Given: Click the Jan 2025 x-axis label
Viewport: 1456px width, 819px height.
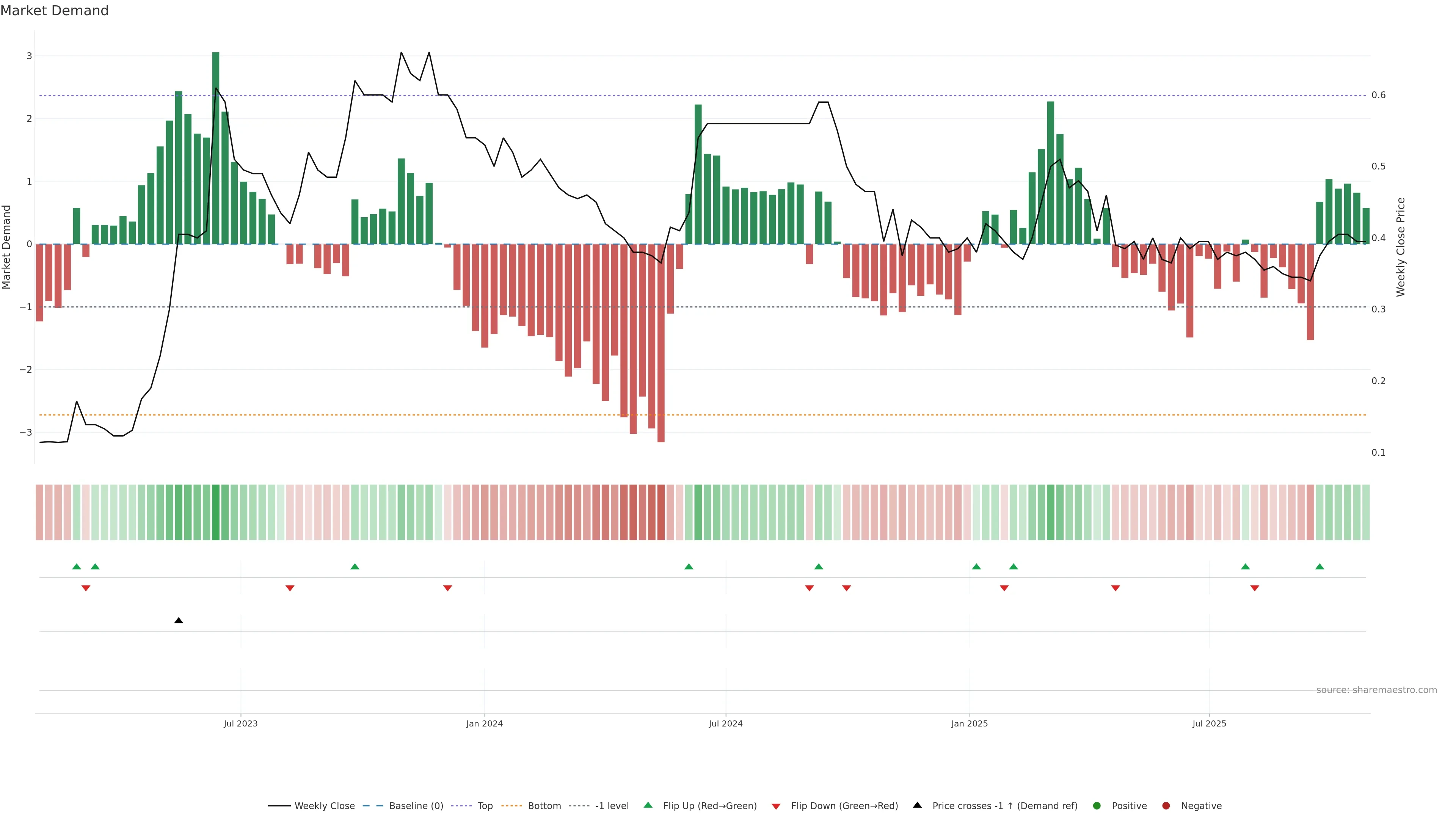Looking at the screenshot, I should (x=970, y=723).
